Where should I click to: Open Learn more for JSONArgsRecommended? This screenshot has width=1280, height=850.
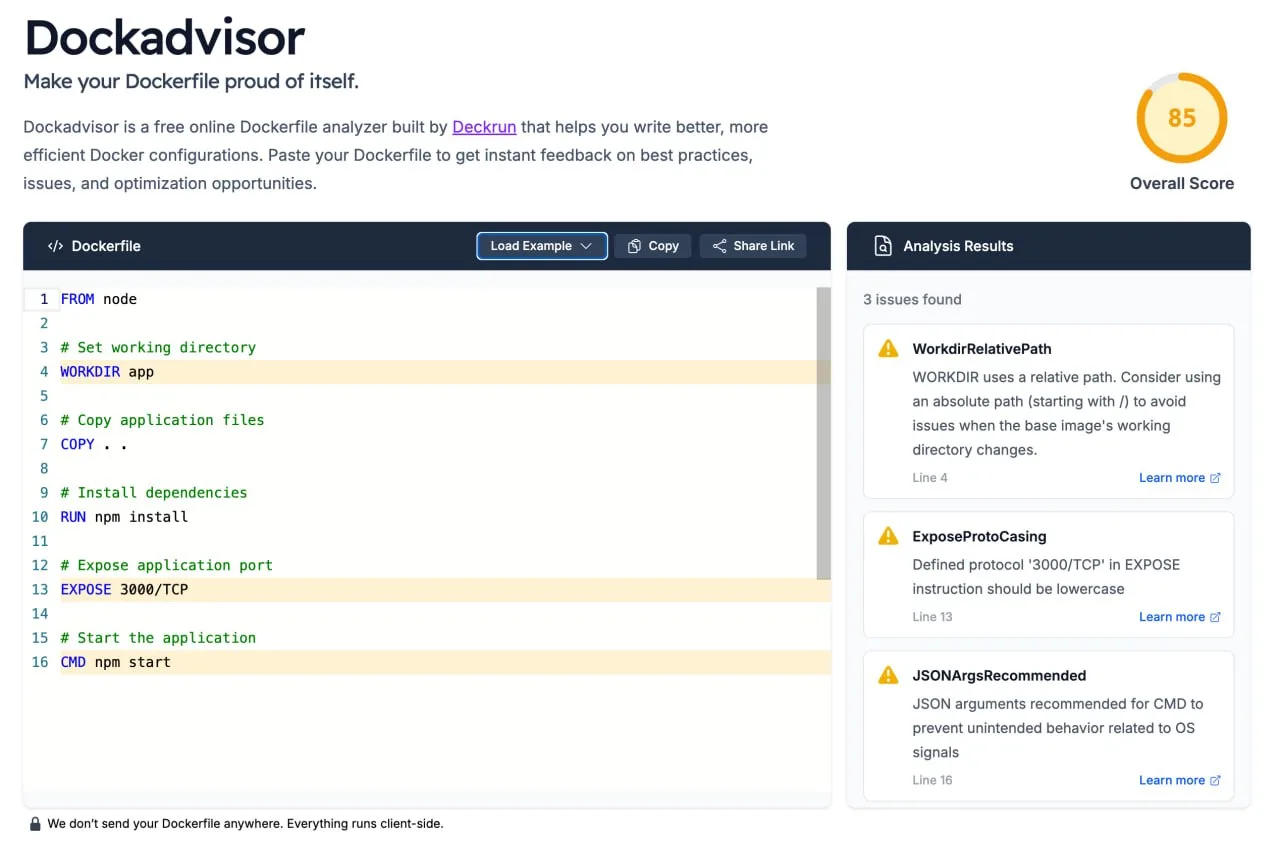tap(1180, 780)
